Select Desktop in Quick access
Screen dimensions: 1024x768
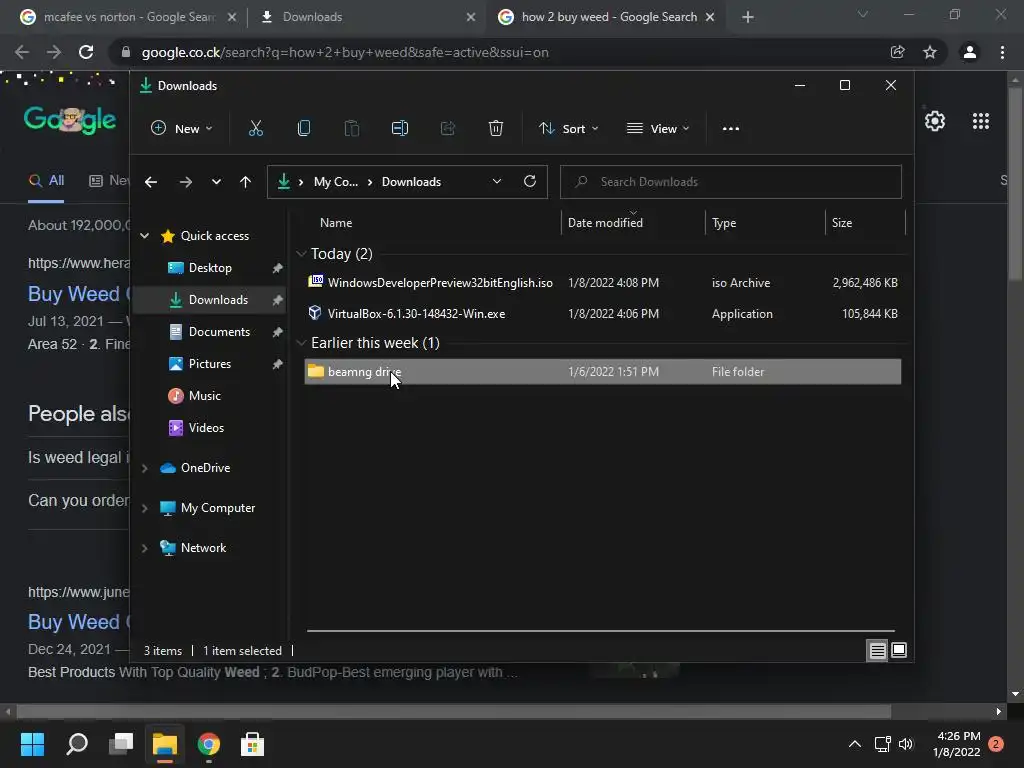pos(210,268)
